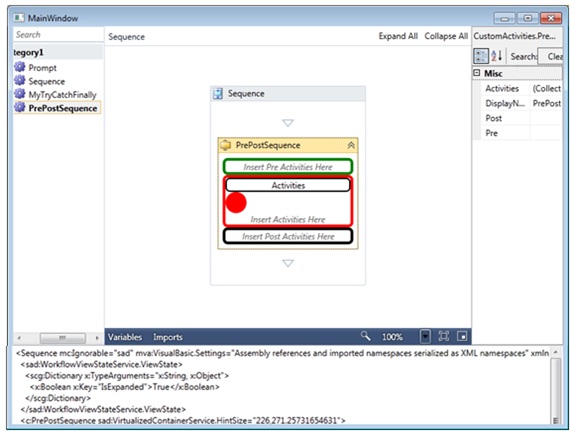This screenshot has height=436, width=575.
Task: Click the Category1 toolbox header
Action: [x=58, y=52]
